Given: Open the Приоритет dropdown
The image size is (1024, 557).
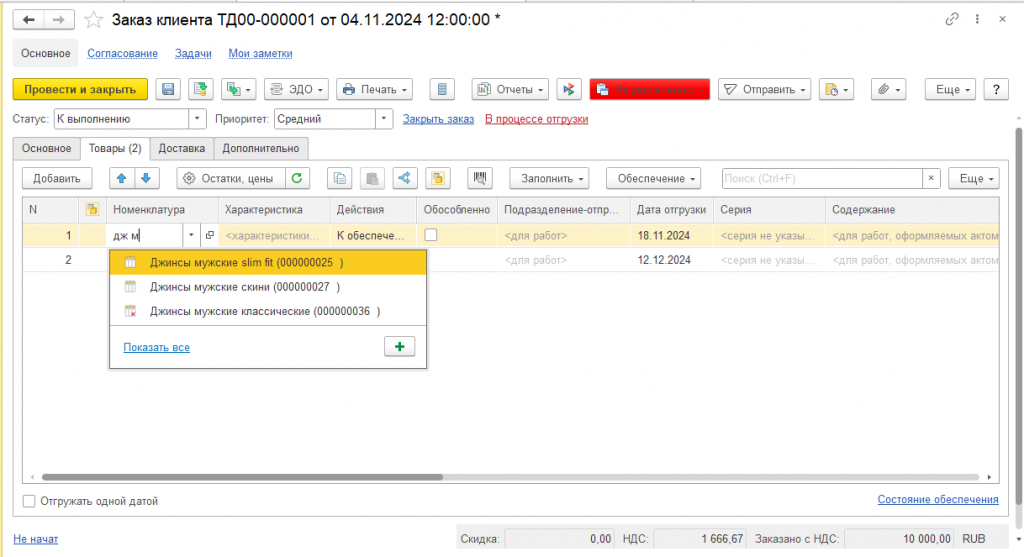Looking at the screenshot, I should point(384,119).
